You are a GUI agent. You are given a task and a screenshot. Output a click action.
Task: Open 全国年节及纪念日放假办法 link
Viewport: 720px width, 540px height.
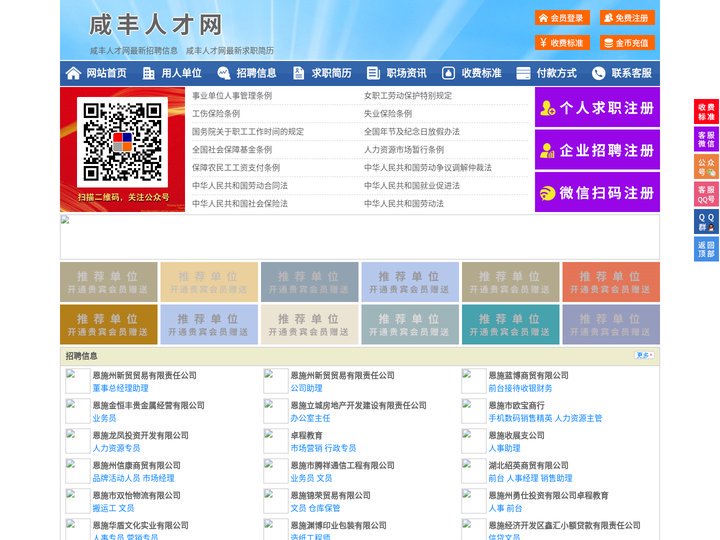pos(412,131)
